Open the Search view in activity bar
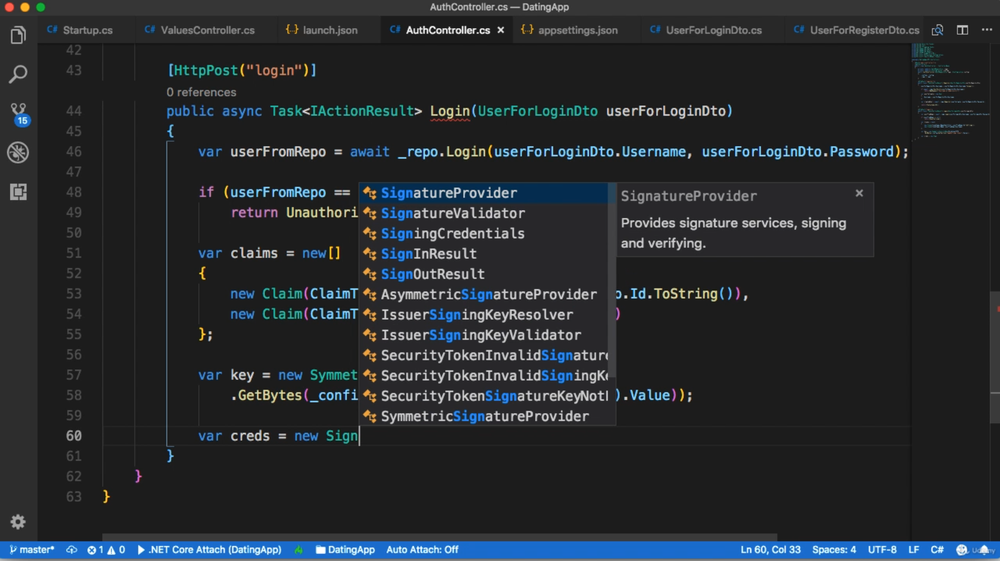1000x561 pixels. (18, 74)
